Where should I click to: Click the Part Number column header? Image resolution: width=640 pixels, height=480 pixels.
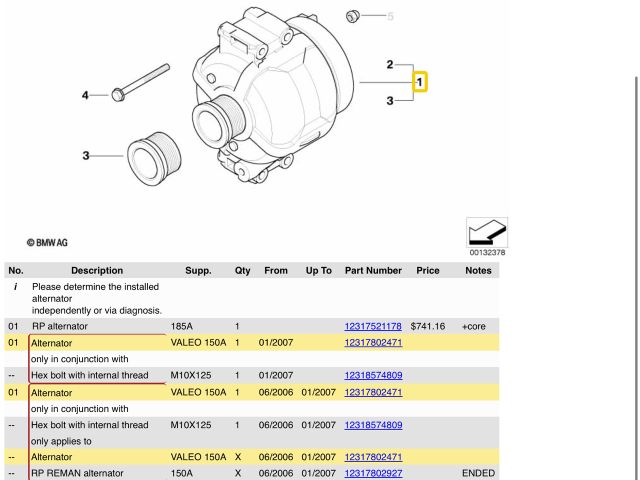pyautogui.click(x=372, y=270)
